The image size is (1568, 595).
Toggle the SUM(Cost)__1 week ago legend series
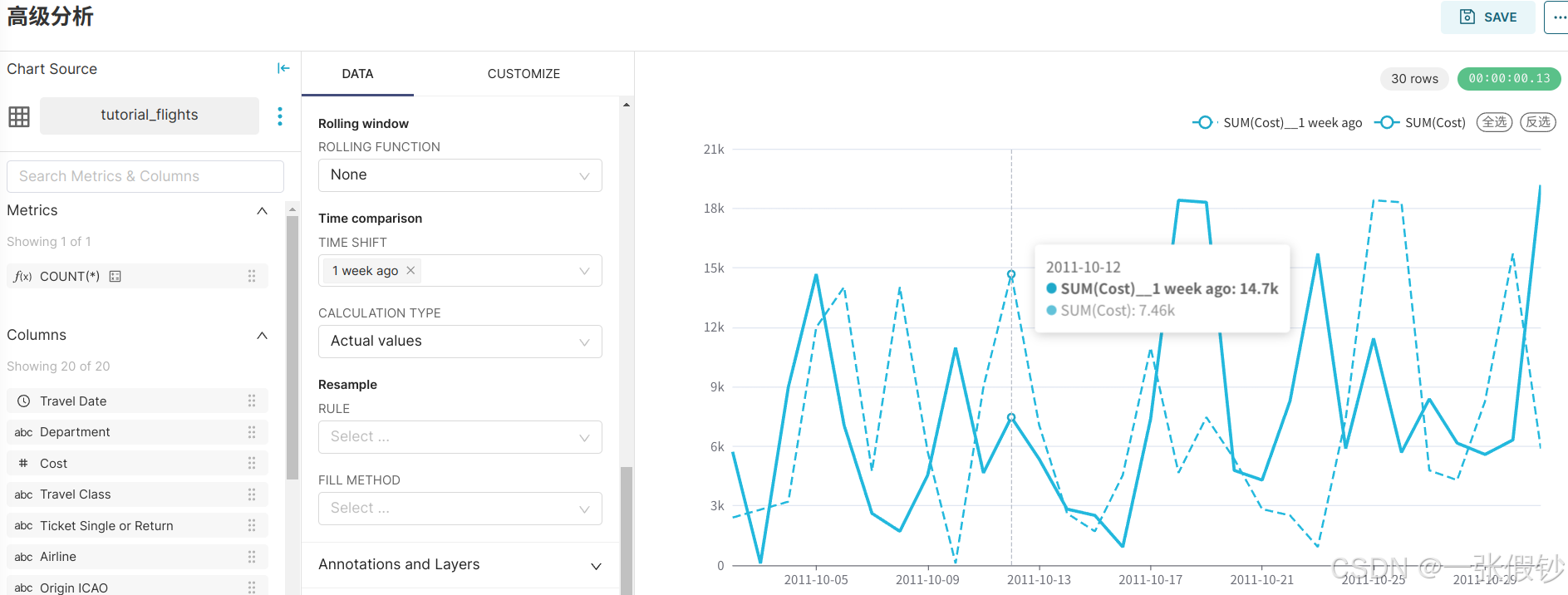tap(1278, 123)
